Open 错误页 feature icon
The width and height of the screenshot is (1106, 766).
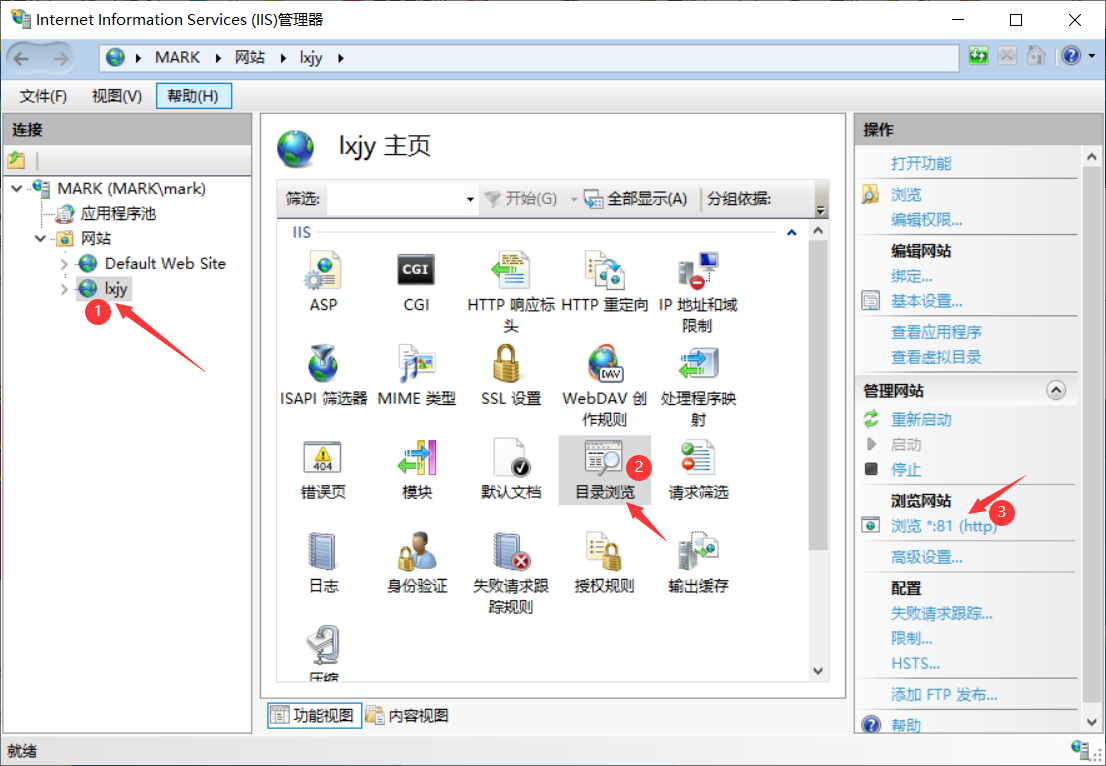tap(323, 469)
